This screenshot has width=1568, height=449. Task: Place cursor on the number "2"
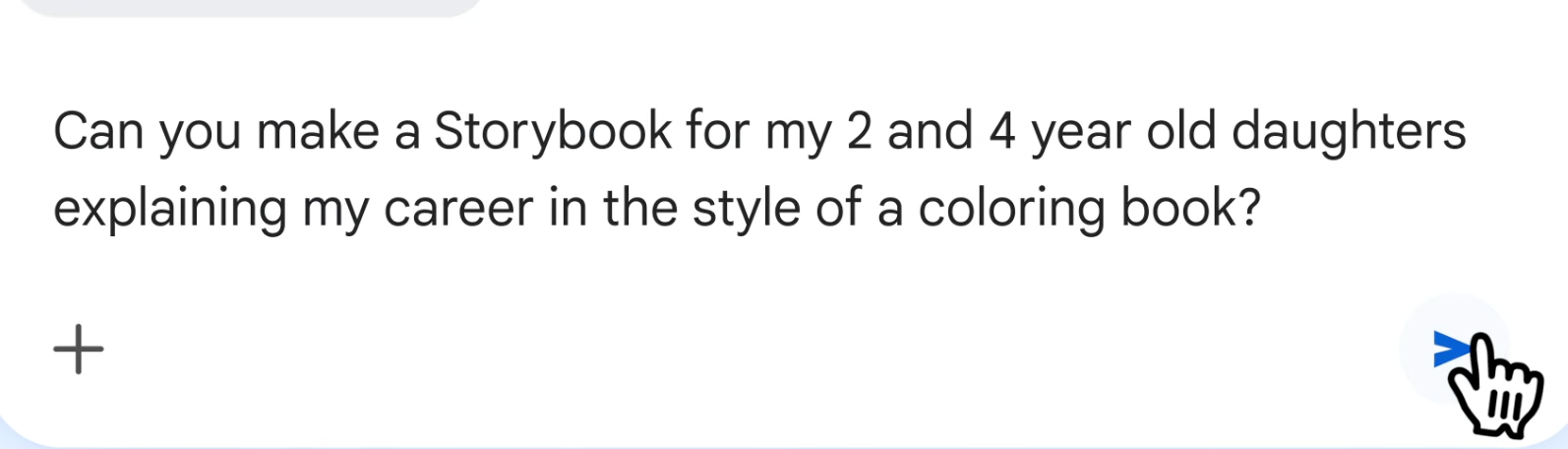coord(859,132)
